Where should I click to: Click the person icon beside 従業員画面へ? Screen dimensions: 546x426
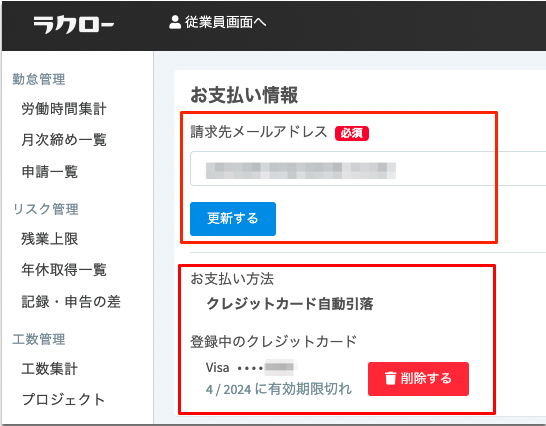pyautogui.click(x=174, y=22)
